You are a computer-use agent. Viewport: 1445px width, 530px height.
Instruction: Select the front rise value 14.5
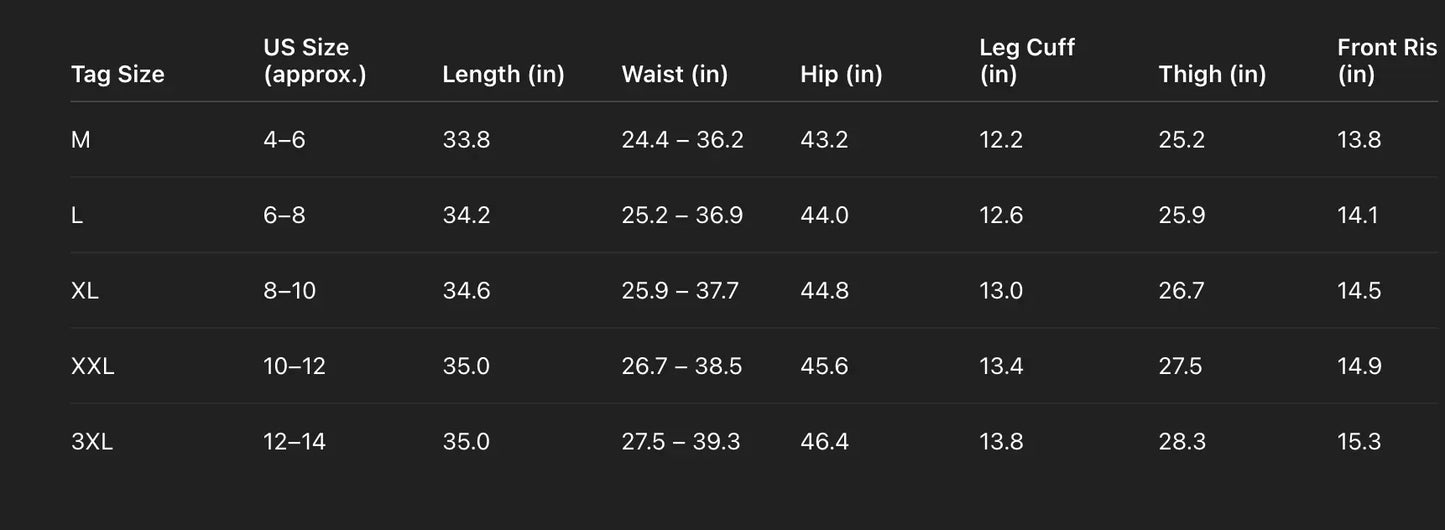pyautogui.click(x=1359, y=291)
